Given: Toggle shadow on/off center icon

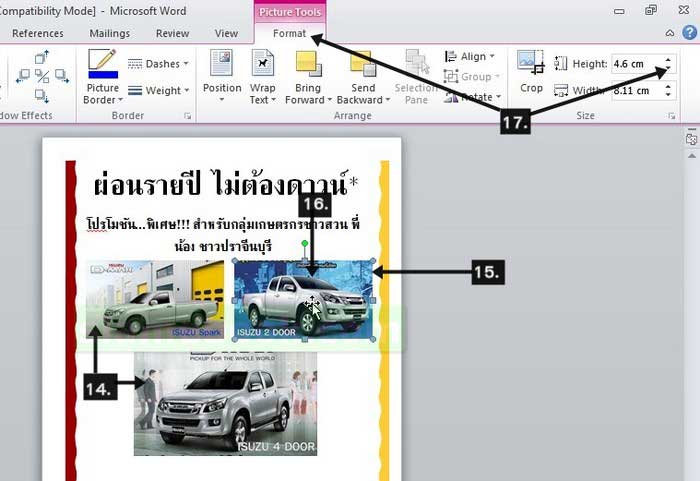Looking at the screenshot, I should (x=42, y=76).
